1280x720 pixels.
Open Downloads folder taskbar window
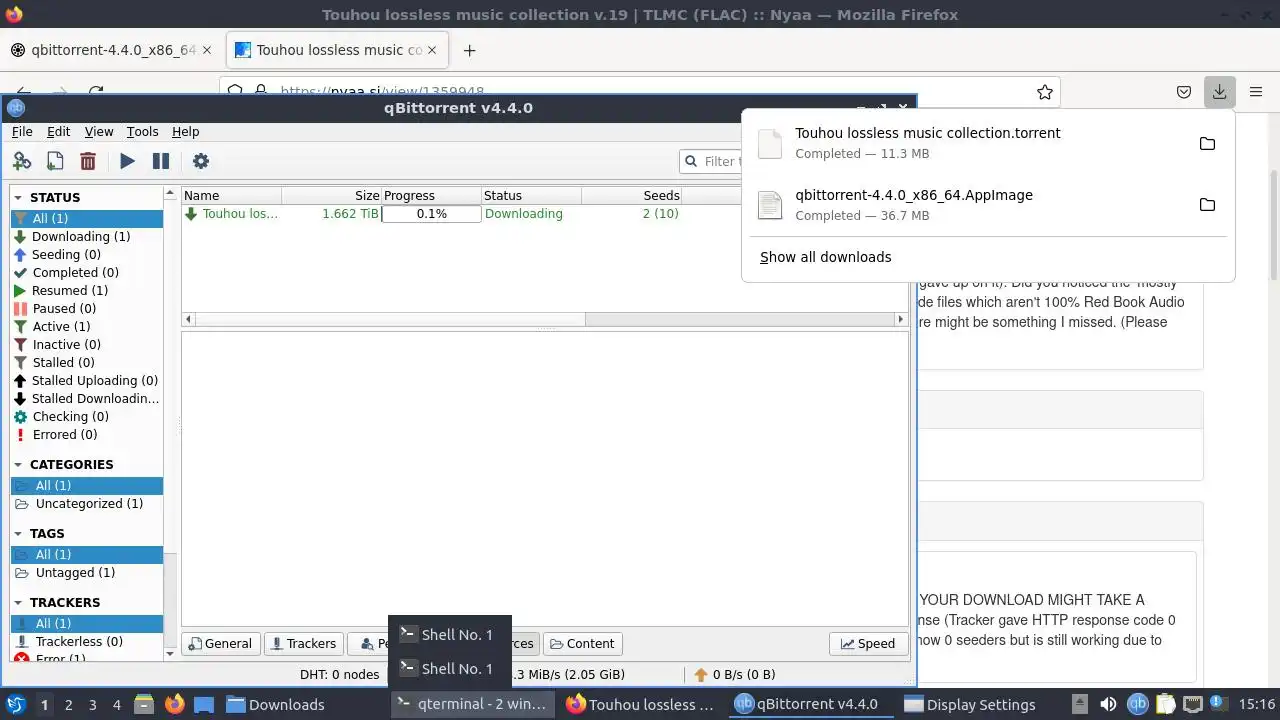click(275, 704)
